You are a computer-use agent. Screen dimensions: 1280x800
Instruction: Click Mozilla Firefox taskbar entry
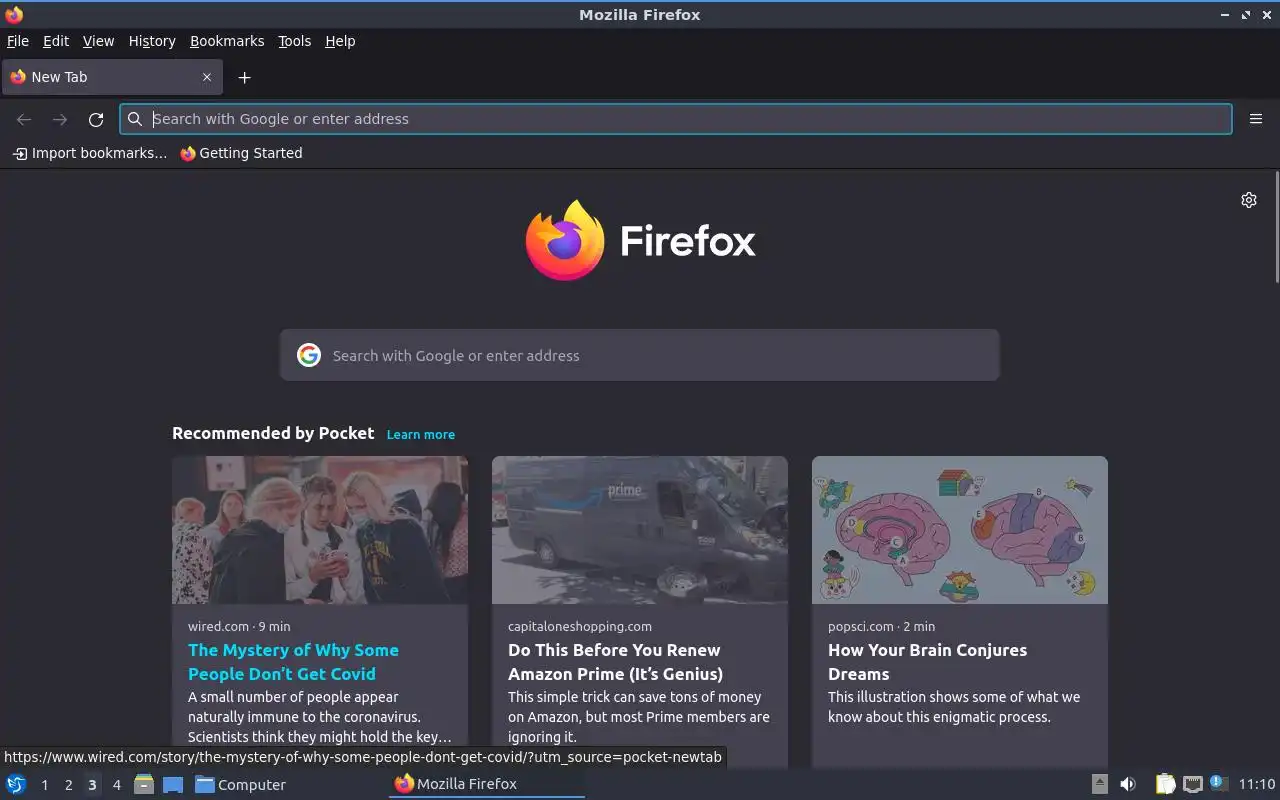[x=486, y=784]
